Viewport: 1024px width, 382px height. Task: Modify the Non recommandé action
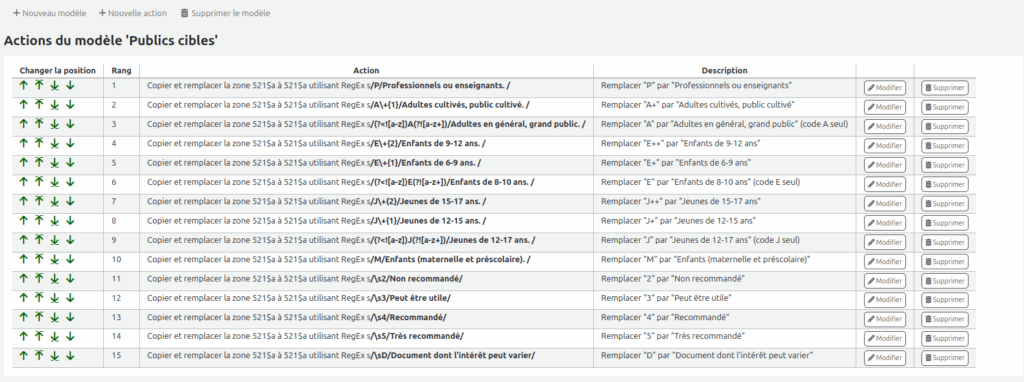pos(885,281)
